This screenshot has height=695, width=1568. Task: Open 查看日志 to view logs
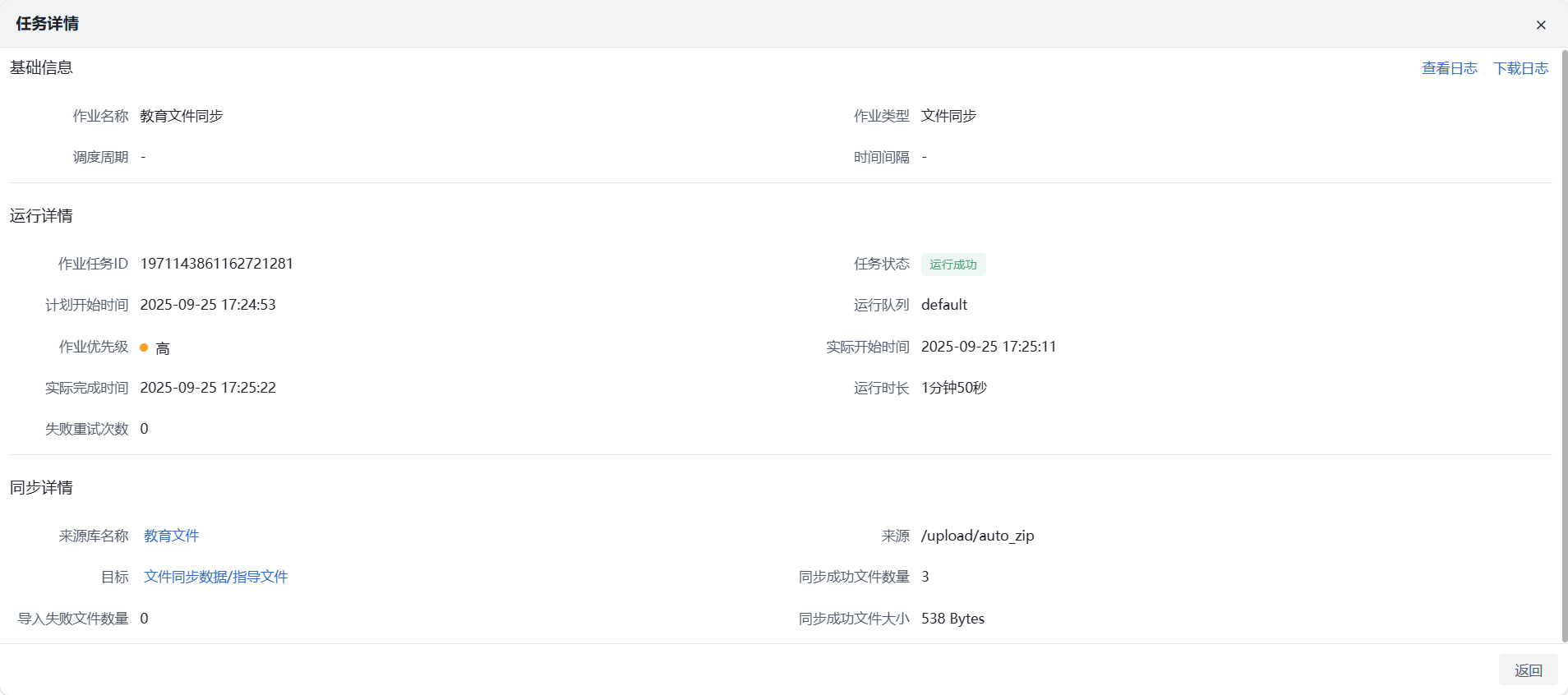tap(1449, 68)
